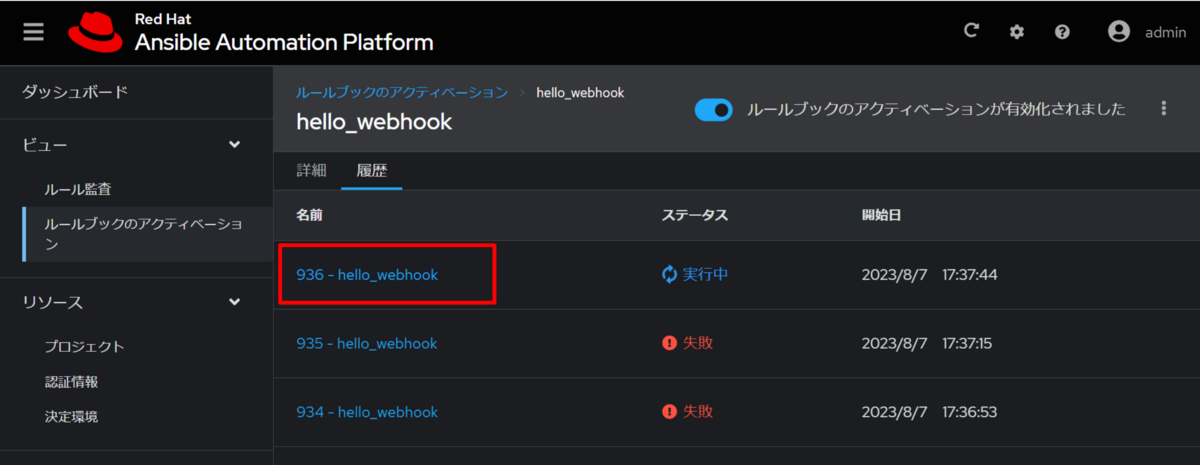Screen dimensions: 1200x465
Task: Click the ルールブックのアクティベーション breadcrumb link
Action: (x=402, y=92)
